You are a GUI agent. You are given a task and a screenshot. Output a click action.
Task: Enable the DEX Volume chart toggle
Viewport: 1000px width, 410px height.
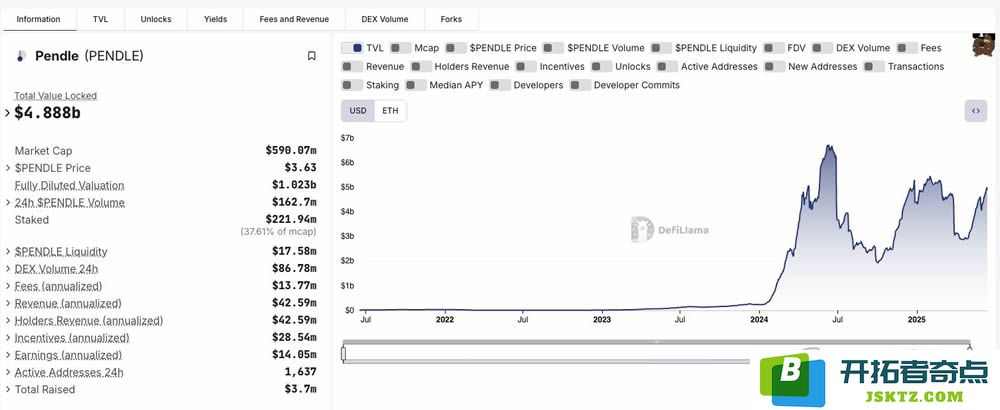822,48
